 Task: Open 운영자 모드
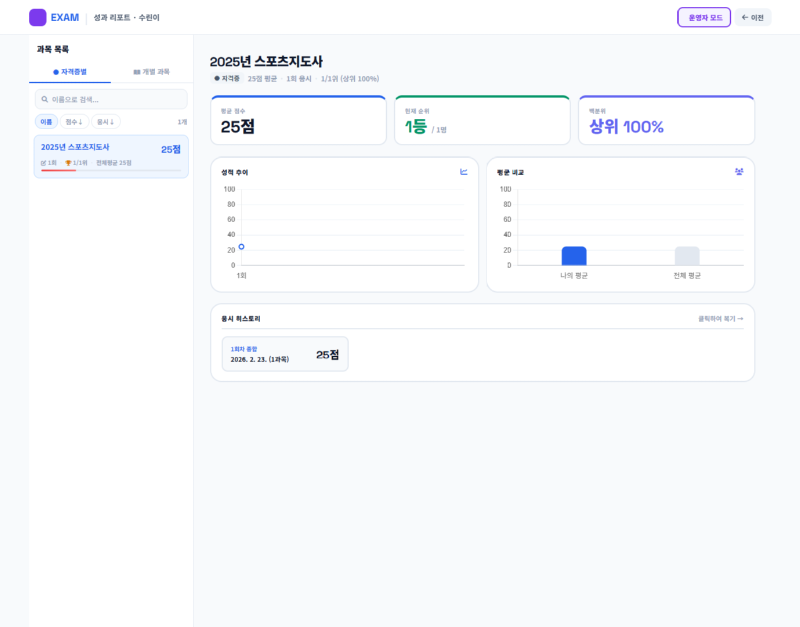[x=702, y=17]
